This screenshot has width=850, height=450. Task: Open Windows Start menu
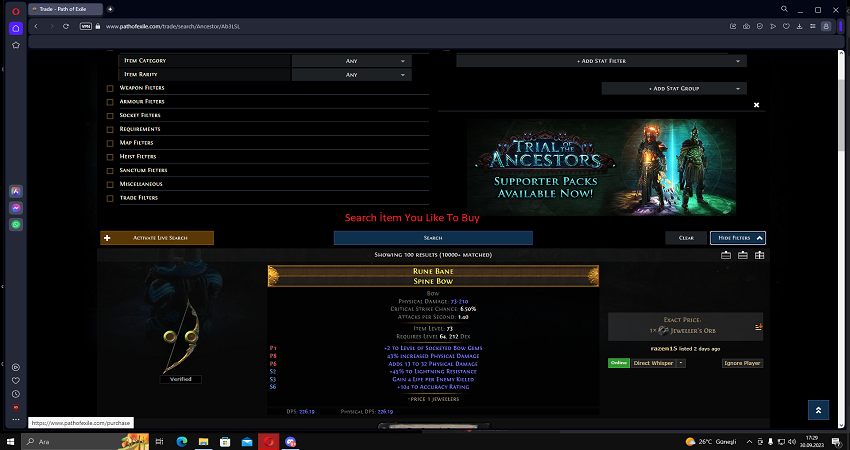coord(10,442)
